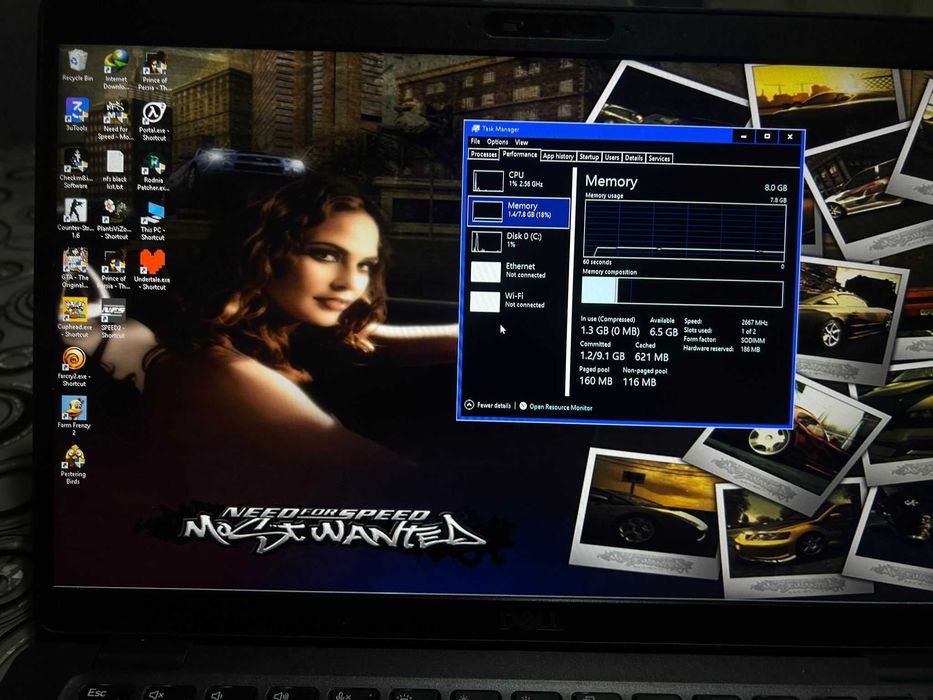Select the PlantsVsZombies shortcut icon

pyautogui.click(x=114, y=220)
